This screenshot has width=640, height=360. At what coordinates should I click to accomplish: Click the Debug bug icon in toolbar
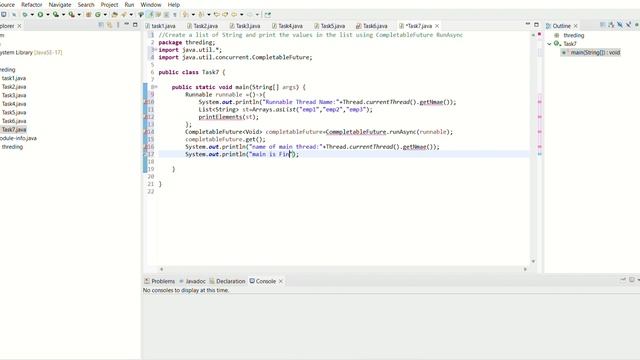tap(25, 14)
